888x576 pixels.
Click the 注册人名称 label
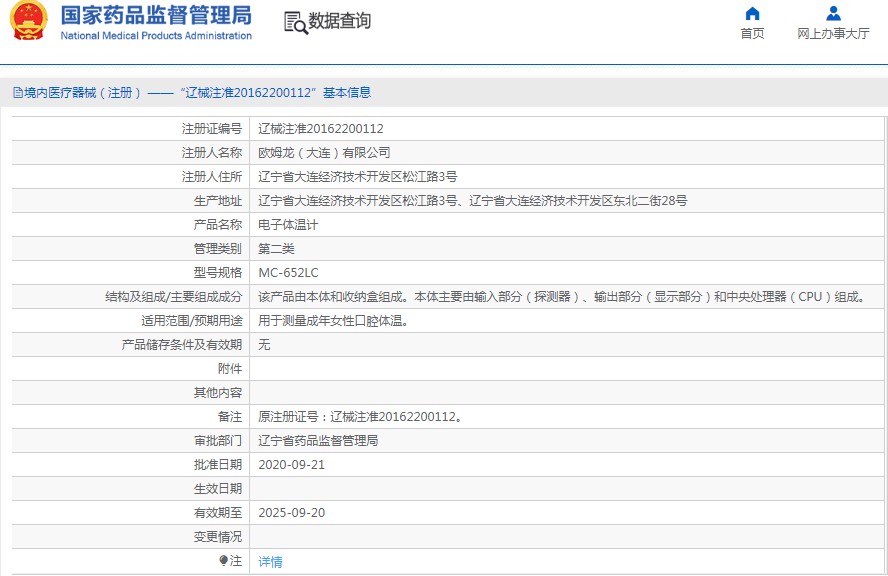click(212, 153)
